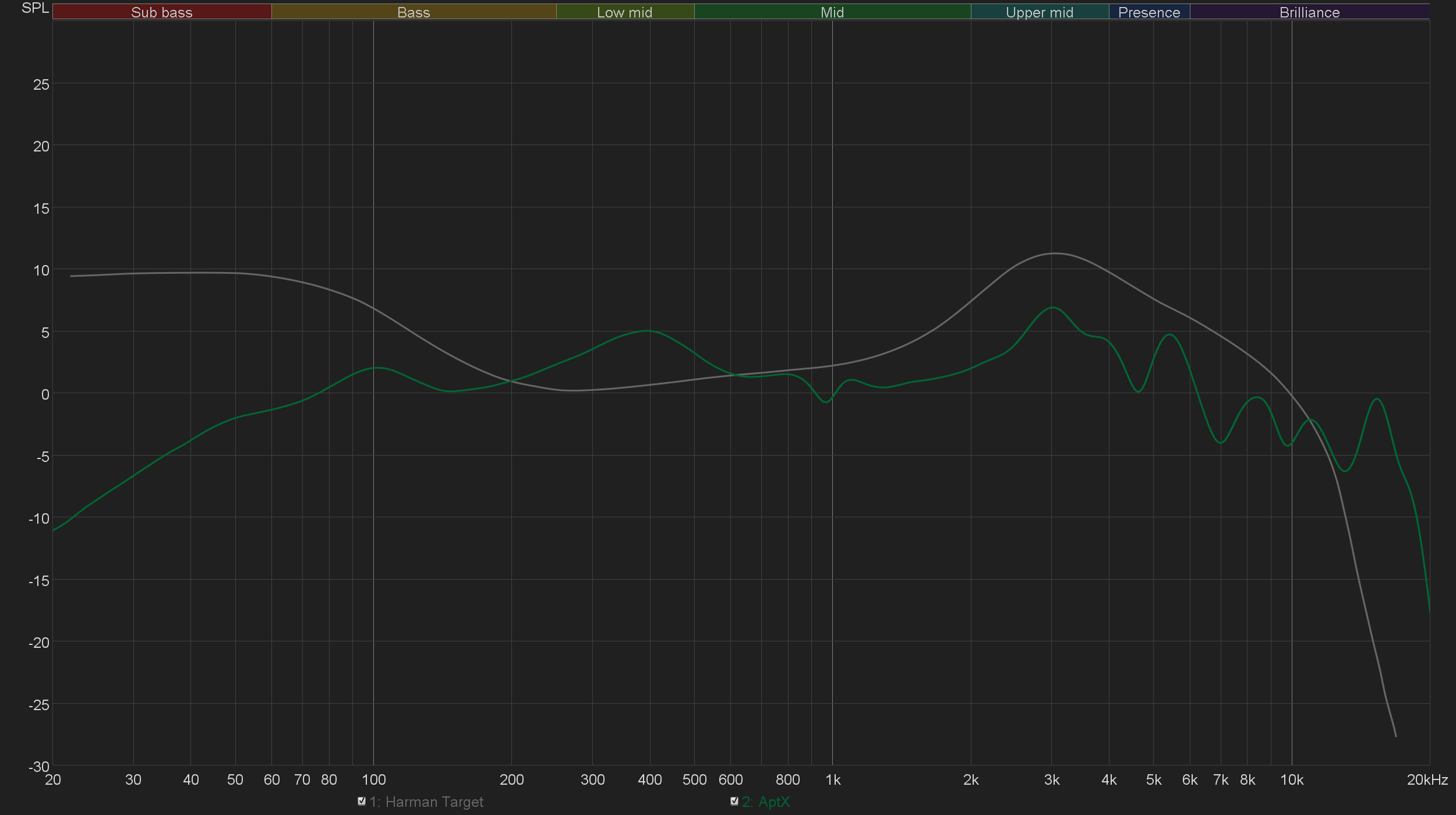Click the '1: Harman Target' legend label

[426, 802]
